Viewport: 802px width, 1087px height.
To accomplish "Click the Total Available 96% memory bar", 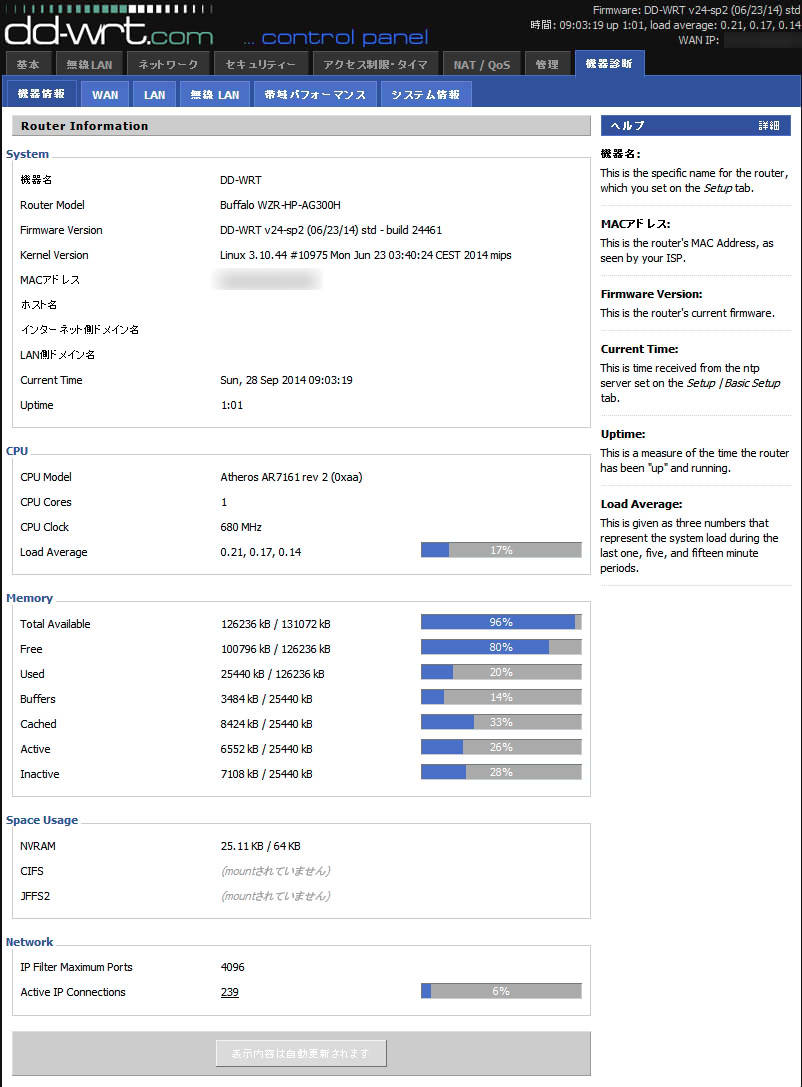I will [x=501, y=622].
